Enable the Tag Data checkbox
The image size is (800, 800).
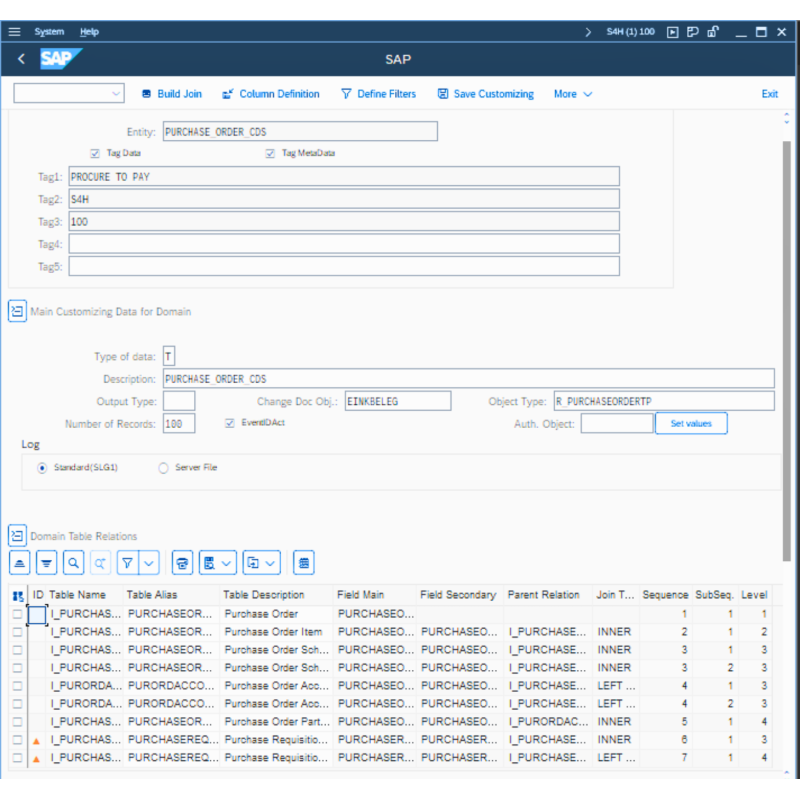[95, 154]
